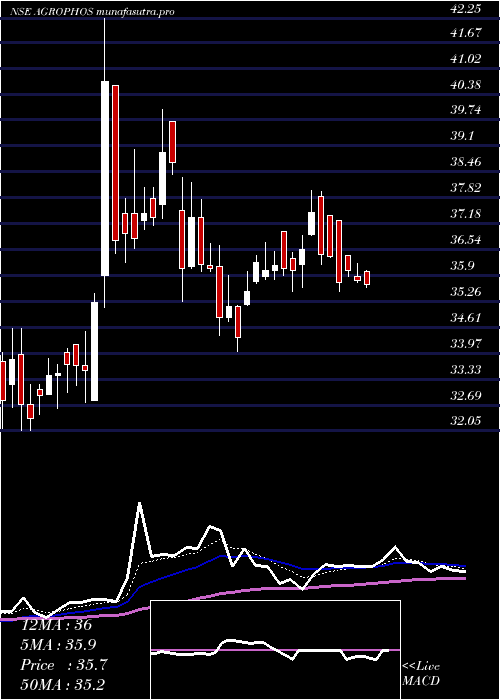This screenshot has width=500, height=700.
Task: Click the 42.25 price axis label
Action: click(466, 9)
